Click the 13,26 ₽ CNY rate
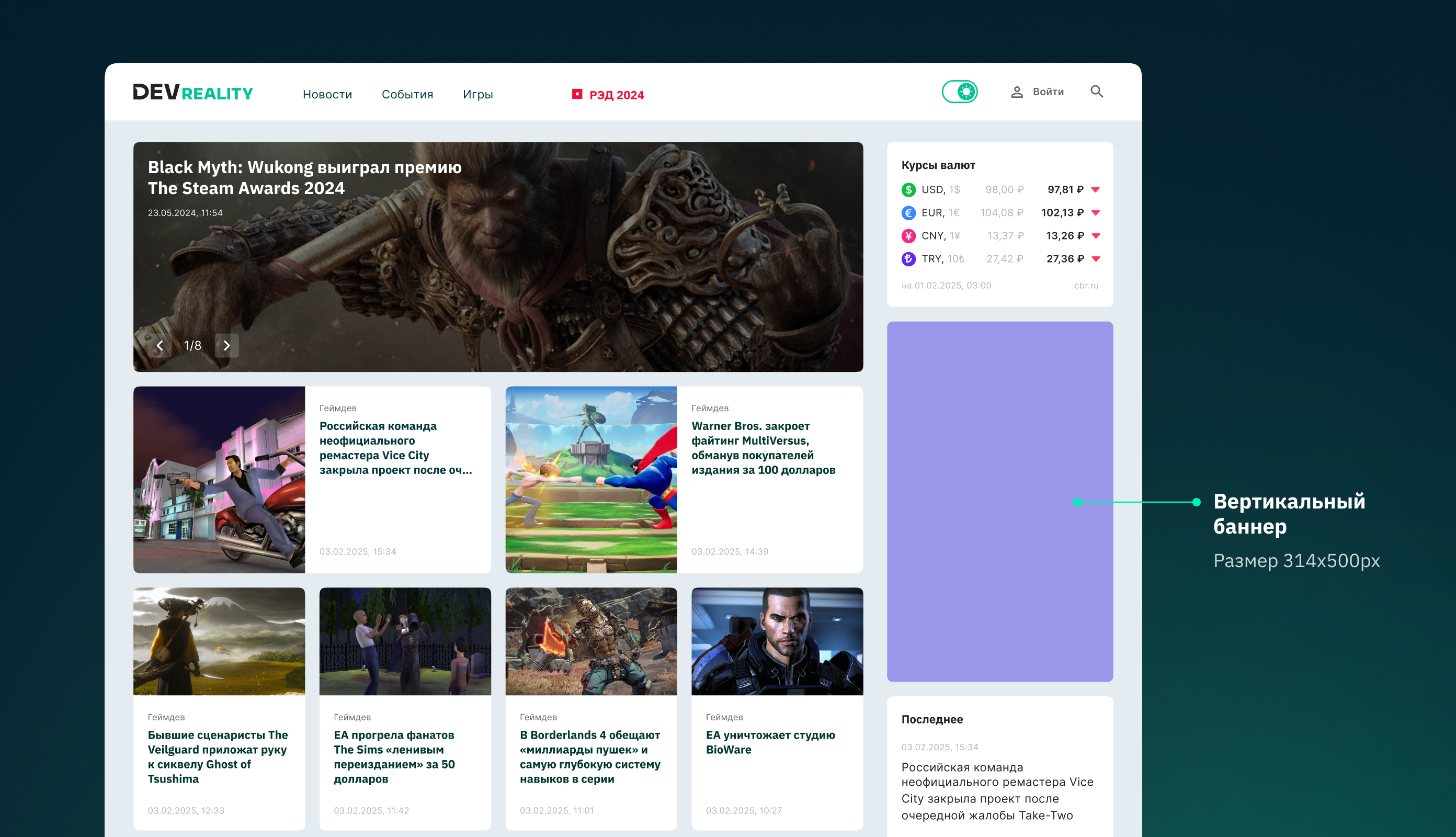 pyautogui.click(x=1064, y=236)
